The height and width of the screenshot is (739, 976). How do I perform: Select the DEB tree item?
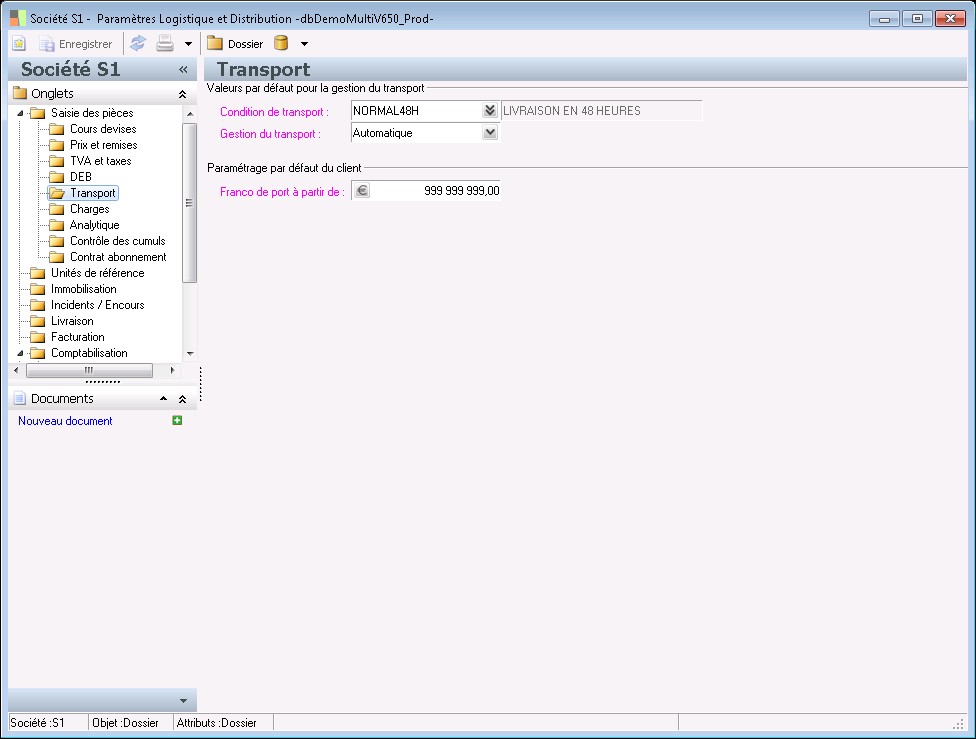click(80, 177)
